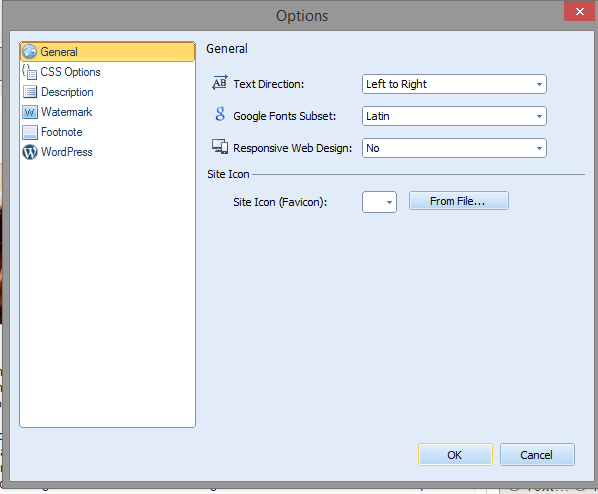This screenshot has width=598, height=494.
Task: Click the WordPress logo icon
Action: pos(30,152)
